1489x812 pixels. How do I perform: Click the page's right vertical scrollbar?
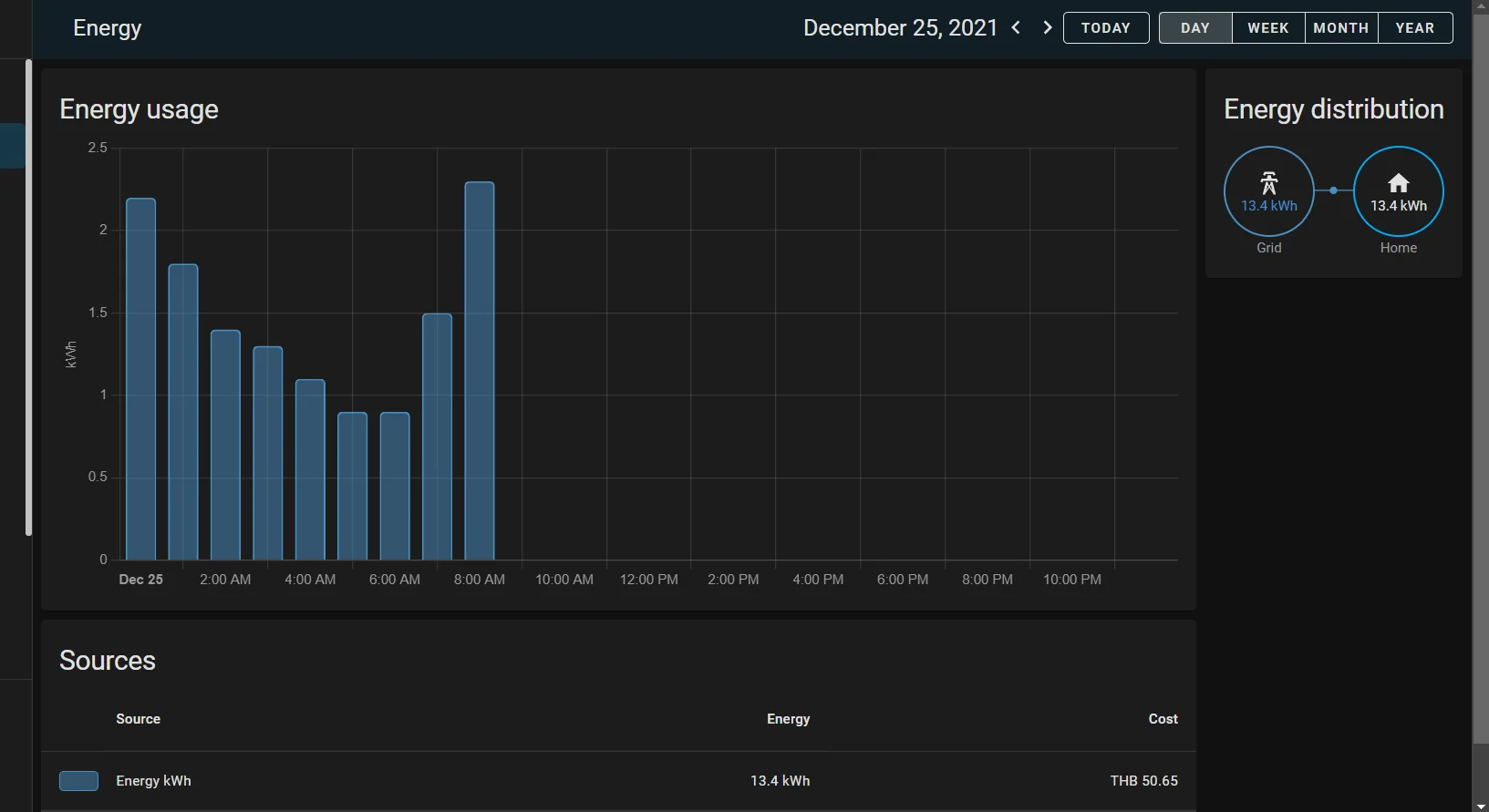tap(1481, 371)
